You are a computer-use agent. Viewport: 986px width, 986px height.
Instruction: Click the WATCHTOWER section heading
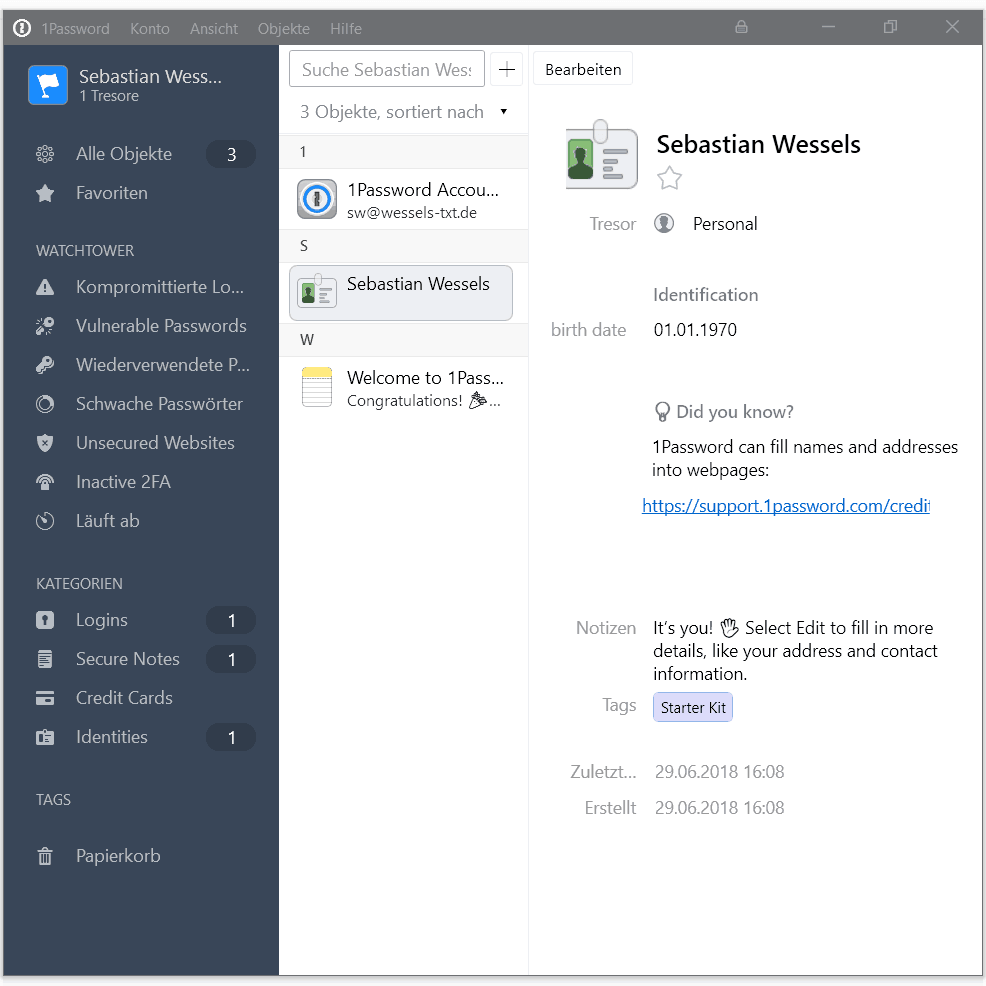(85, 251)
